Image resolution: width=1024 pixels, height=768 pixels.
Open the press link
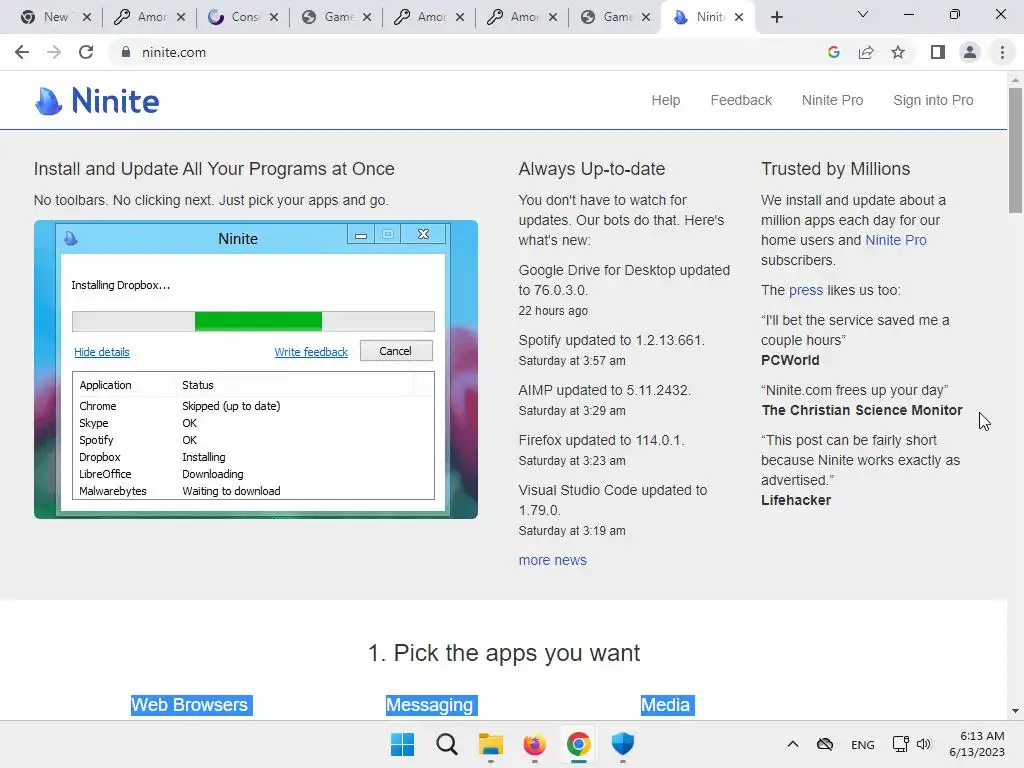pyautogui.click(x=805, y=290)
